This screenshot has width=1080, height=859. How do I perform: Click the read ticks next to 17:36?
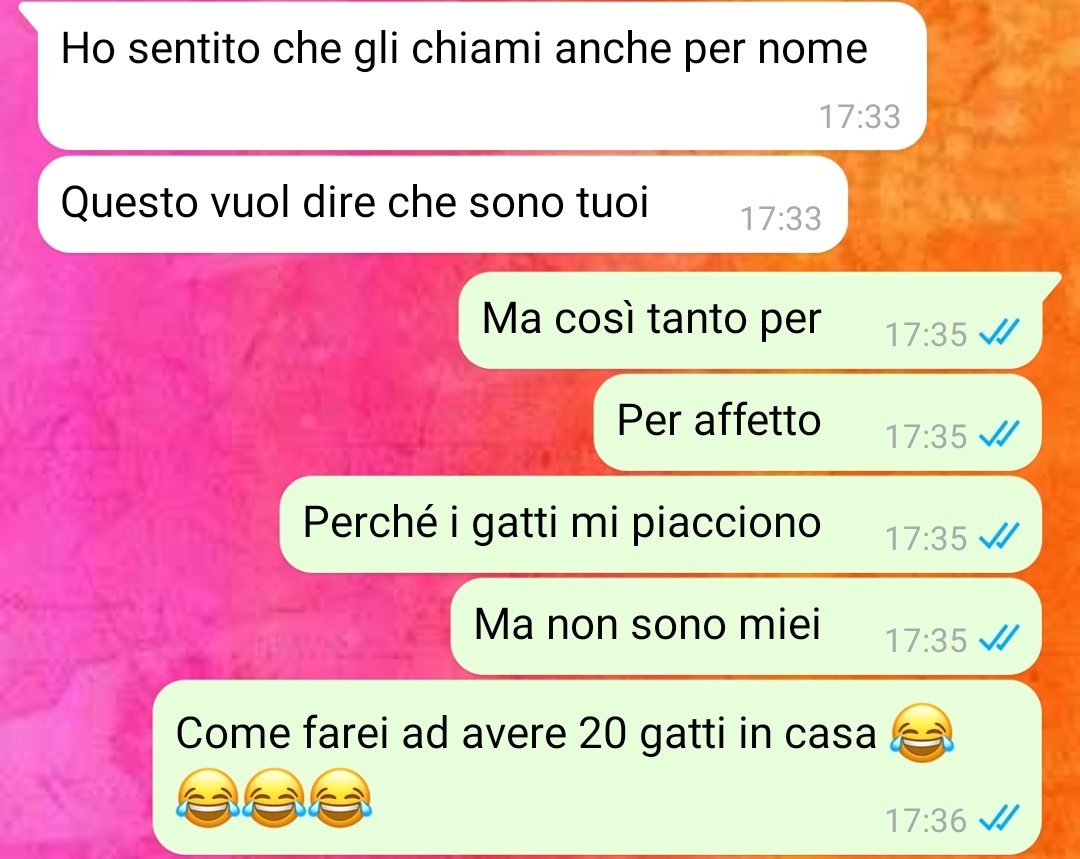click(x=999, y=820)
